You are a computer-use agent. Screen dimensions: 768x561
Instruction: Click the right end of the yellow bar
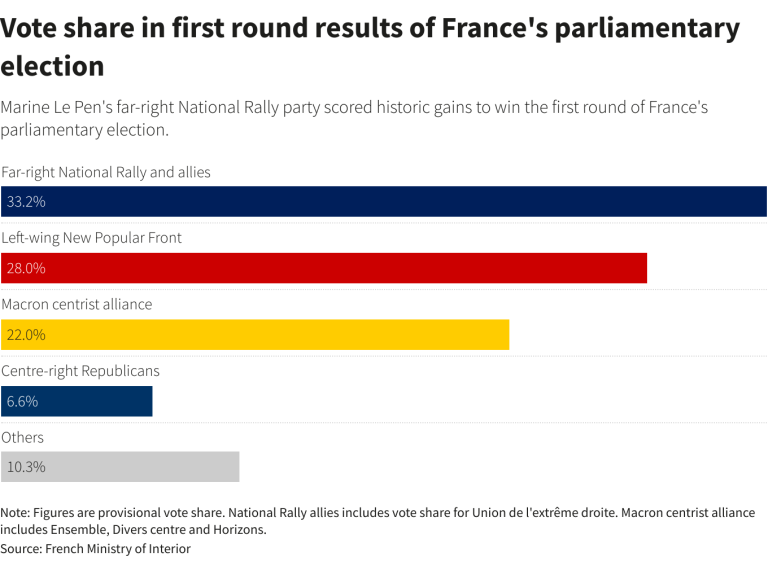(505, 334)
